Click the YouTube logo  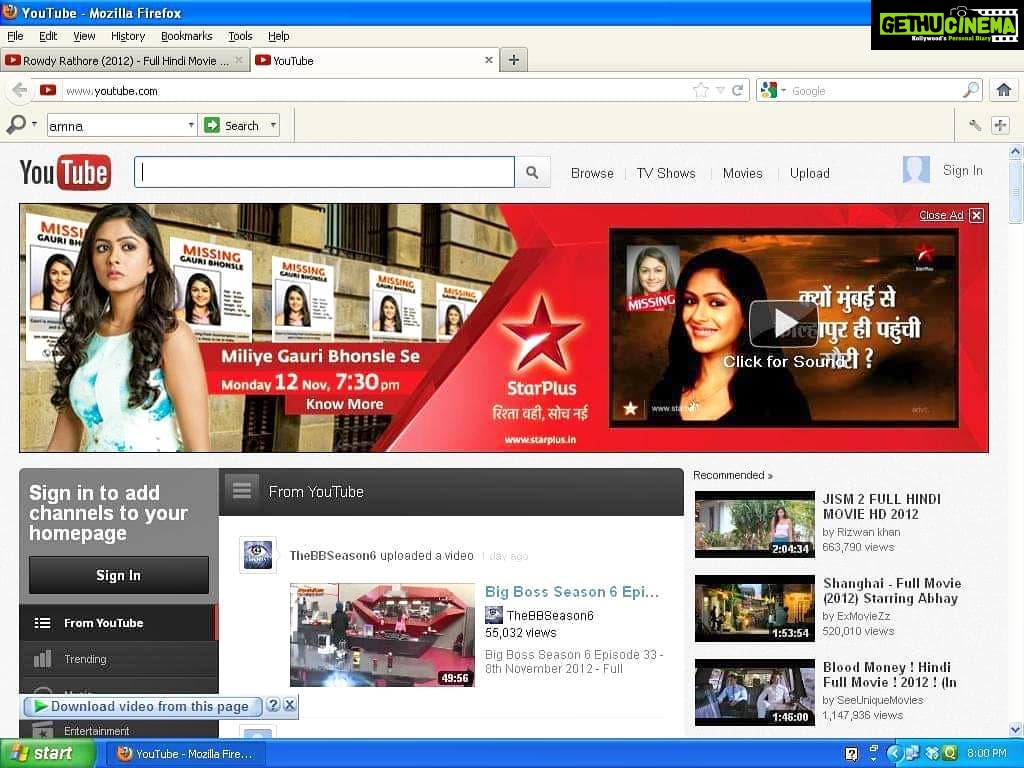65,172
